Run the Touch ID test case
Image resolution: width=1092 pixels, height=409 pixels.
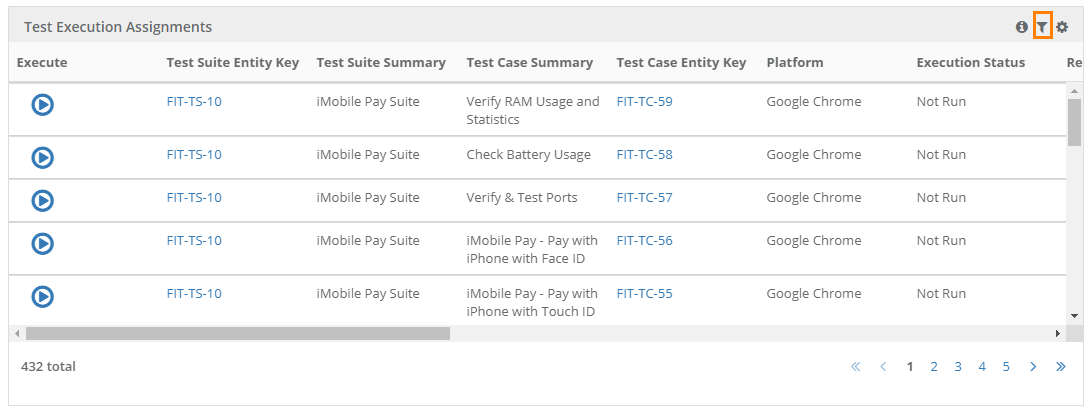point(43,296)
